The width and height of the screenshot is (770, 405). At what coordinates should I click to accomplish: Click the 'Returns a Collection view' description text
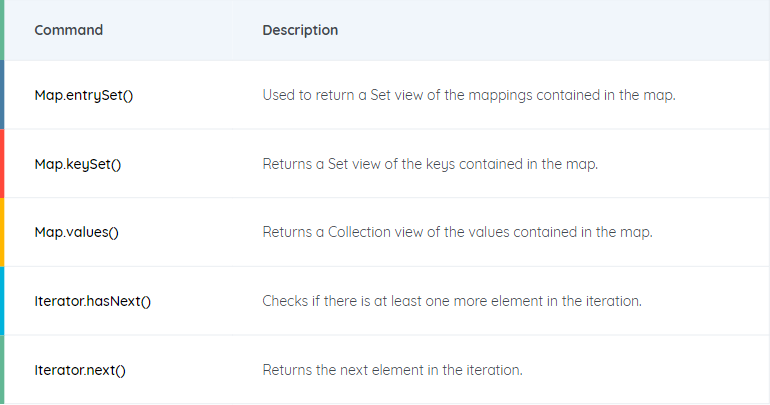point(458,232)
